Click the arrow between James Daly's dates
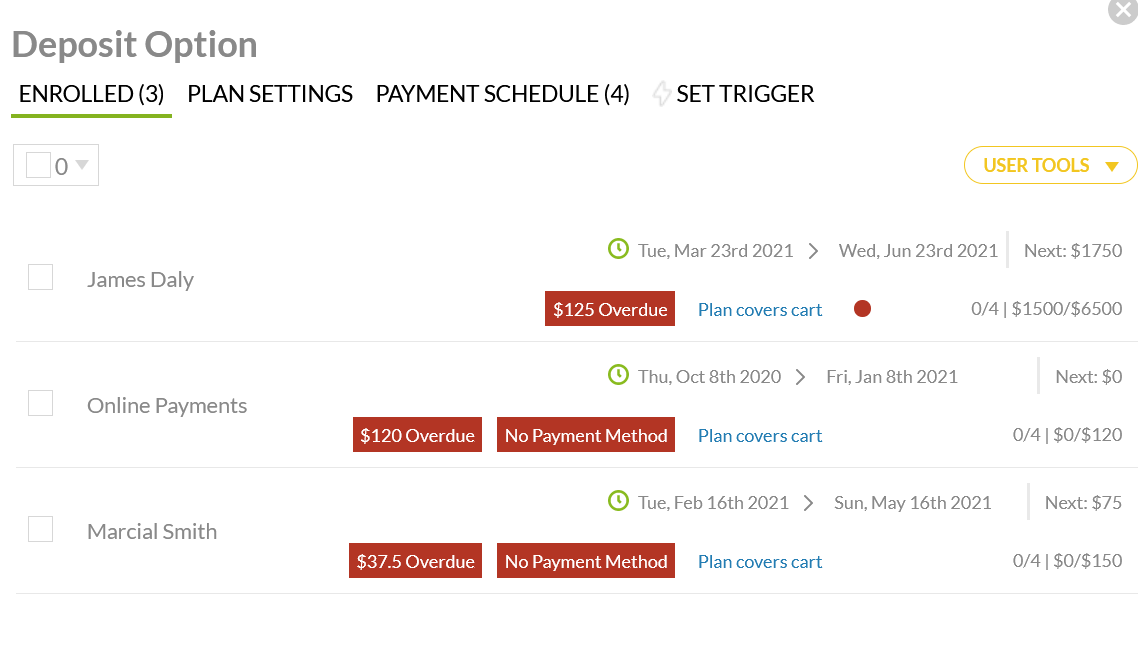Screen dimensions: 1138x645 click(x=814, y=251)
